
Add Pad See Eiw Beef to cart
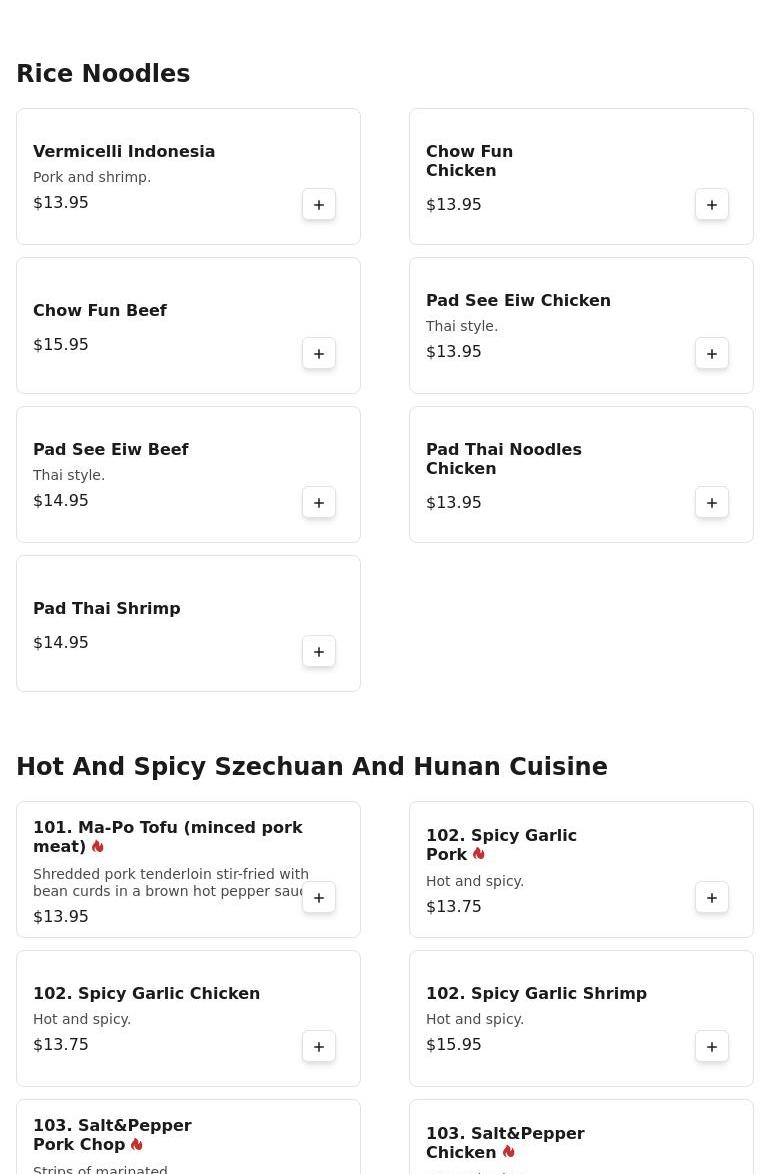[319, 503]
